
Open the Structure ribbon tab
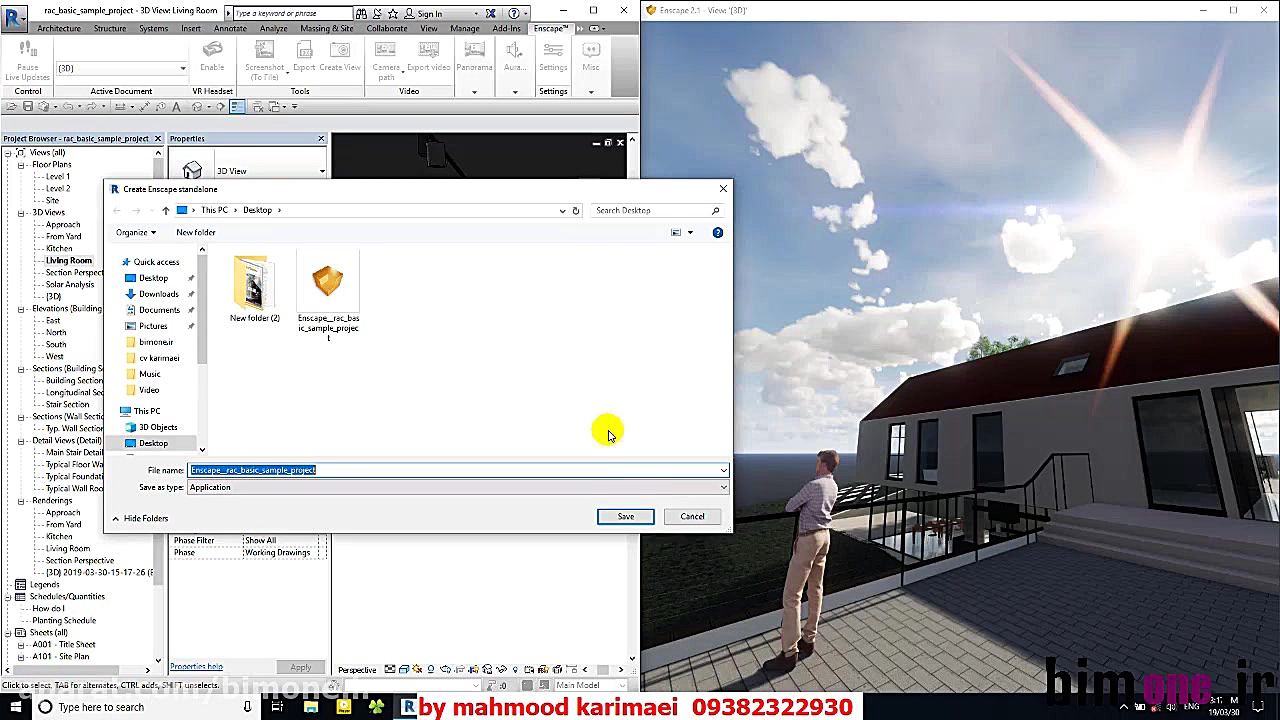pos(110,28)
